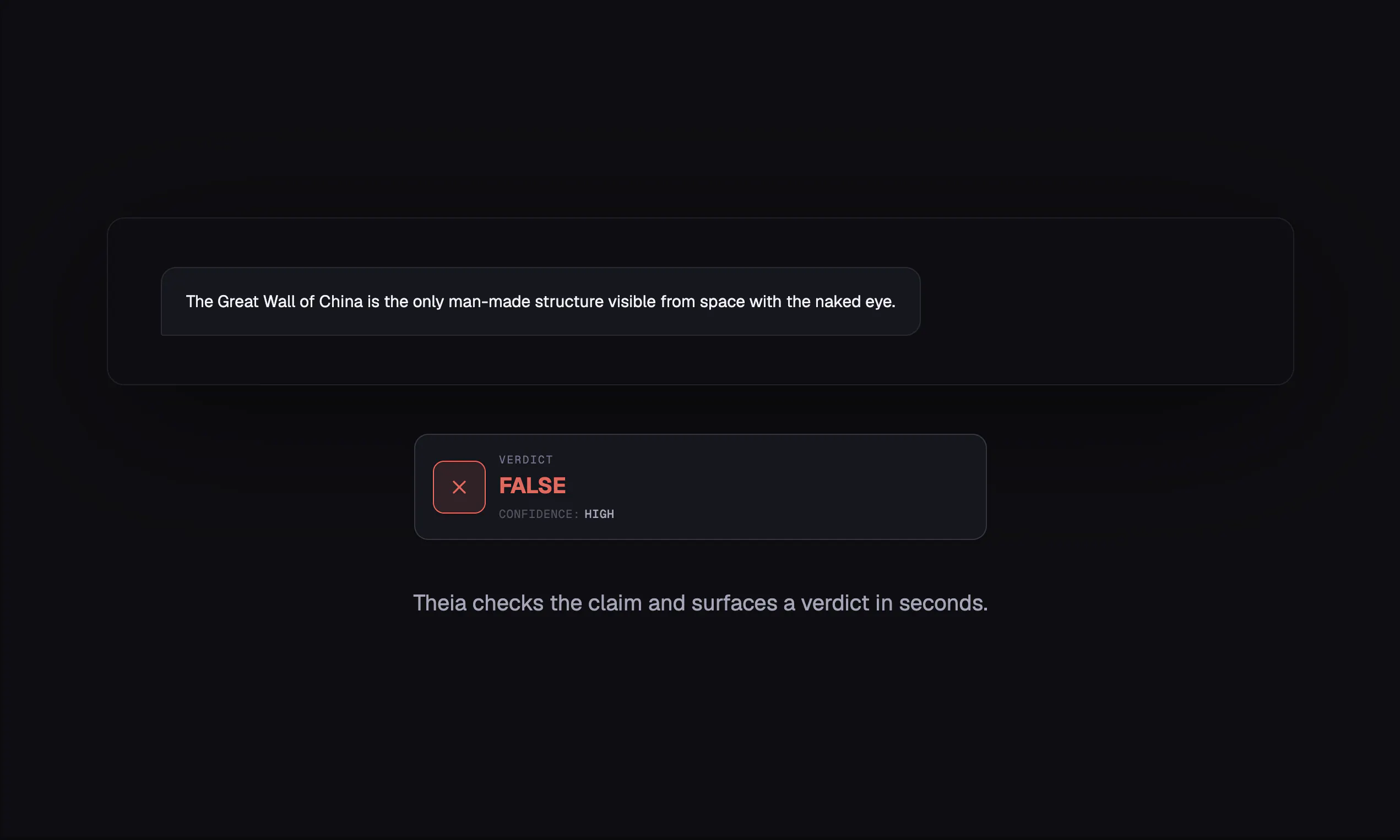Click the word only in claim text
Screen dimensions: 1400x840
pyautogui.click(x=428, y=302)
